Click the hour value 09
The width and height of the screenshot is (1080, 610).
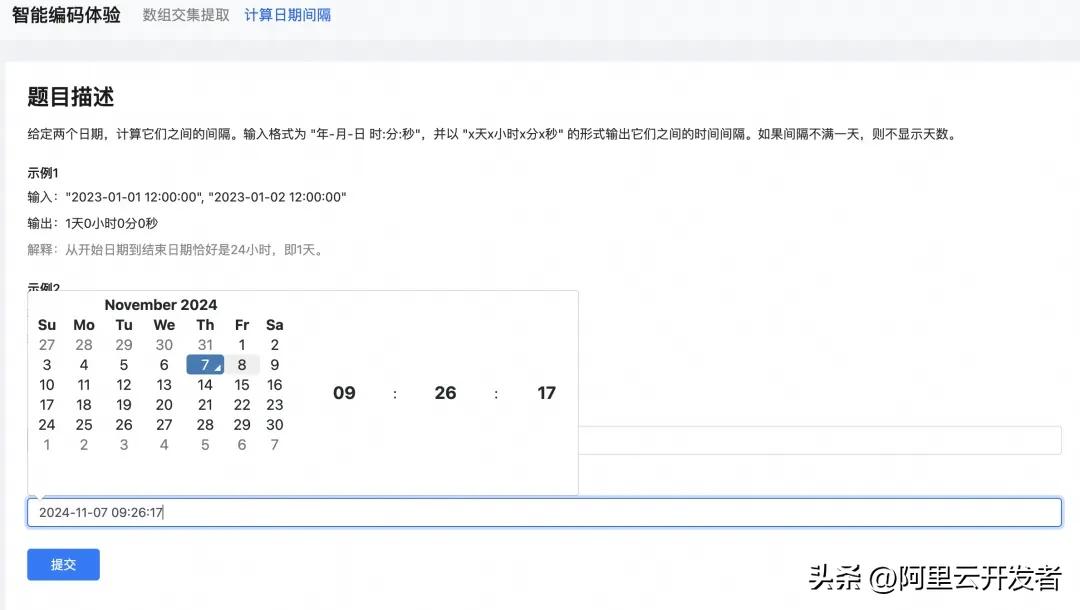coord(344,393)
